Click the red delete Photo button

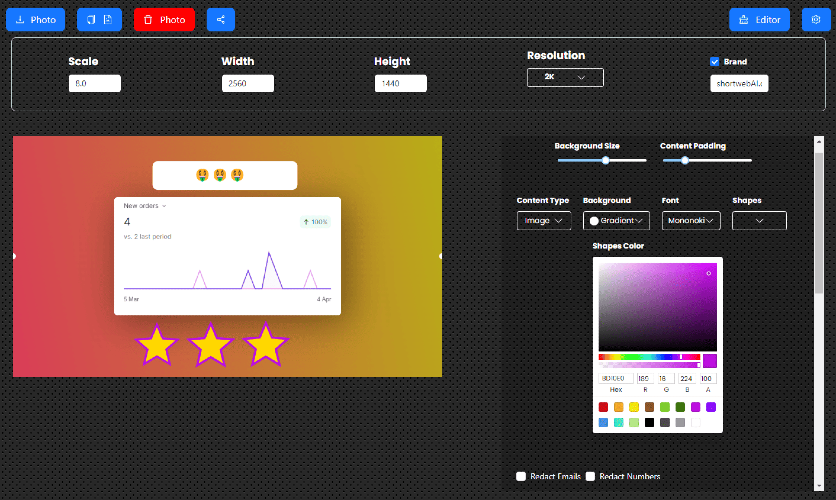pos(164,20)
